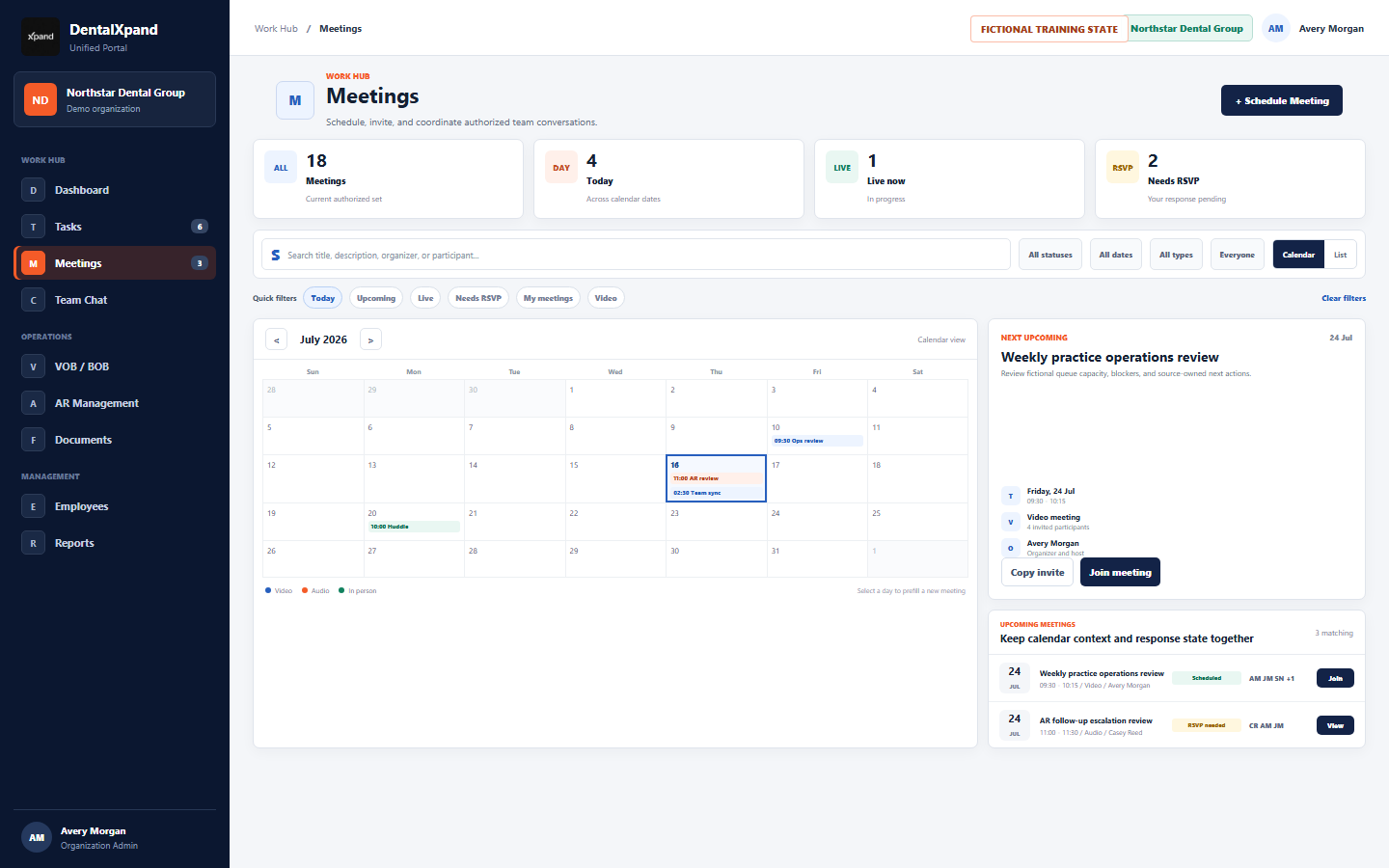Open Team Chat C sidebar icon
Screen dimensions: 1389x868
click(33, 300)
